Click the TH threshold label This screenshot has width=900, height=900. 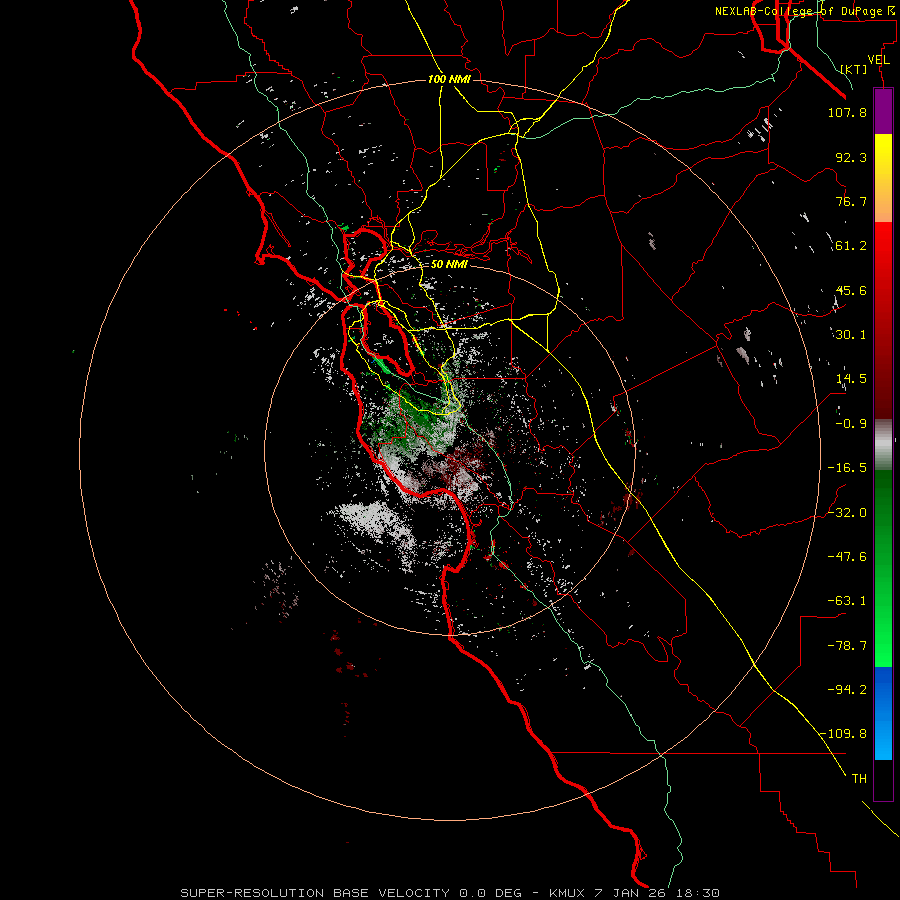(x=859, y=779)
